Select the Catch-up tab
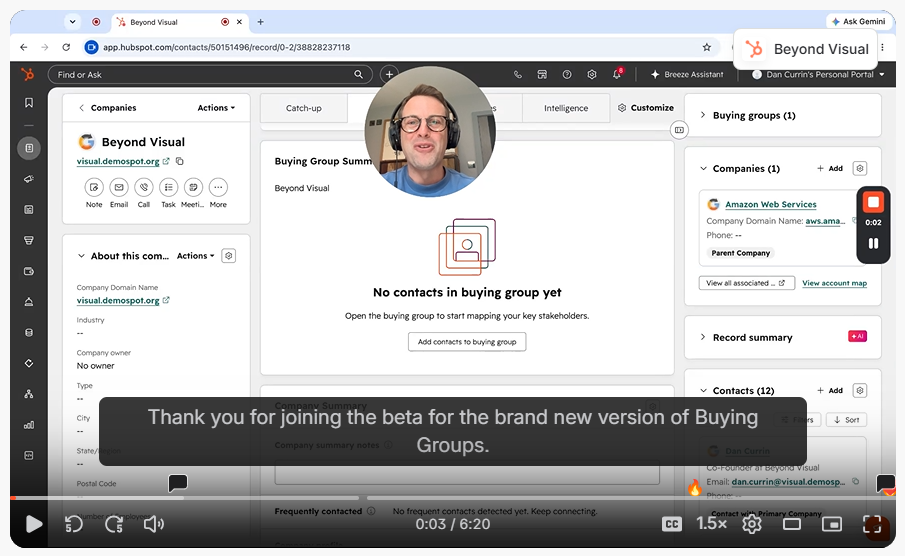This screenshot has width=905, height=556. pos(304,108)
